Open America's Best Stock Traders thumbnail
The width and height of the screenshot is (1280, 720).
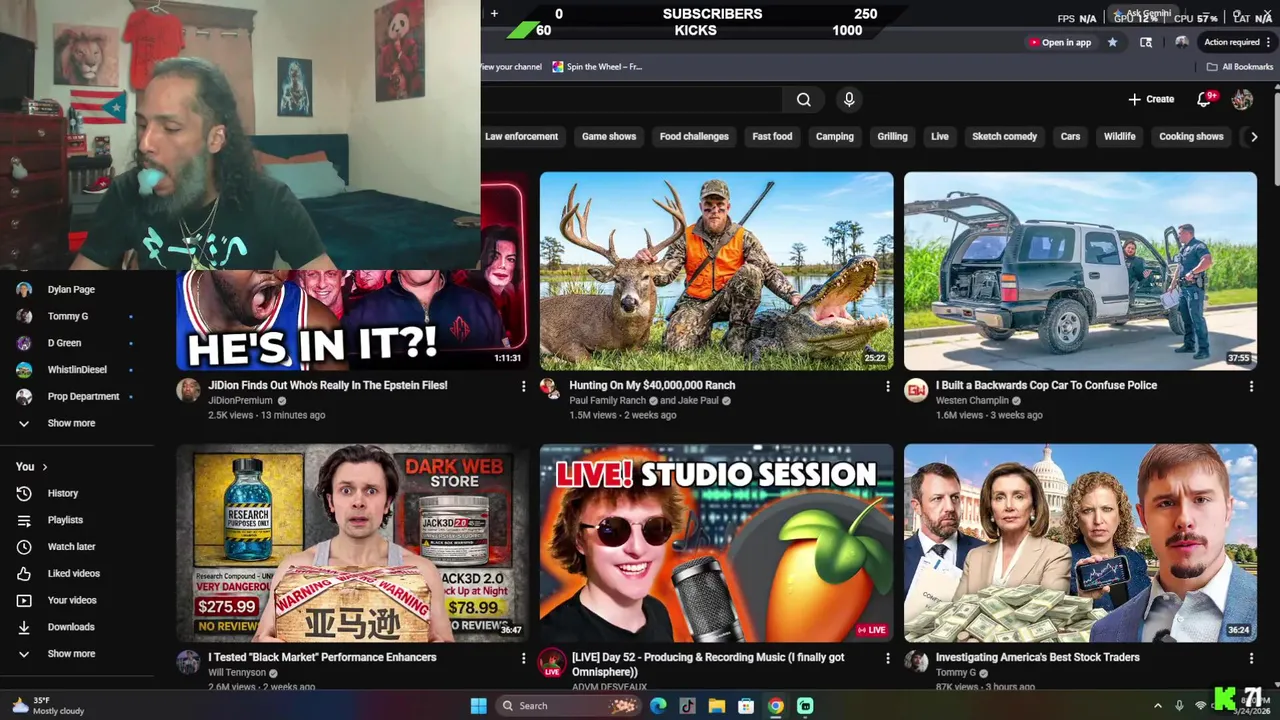[x=1080, y=543]
